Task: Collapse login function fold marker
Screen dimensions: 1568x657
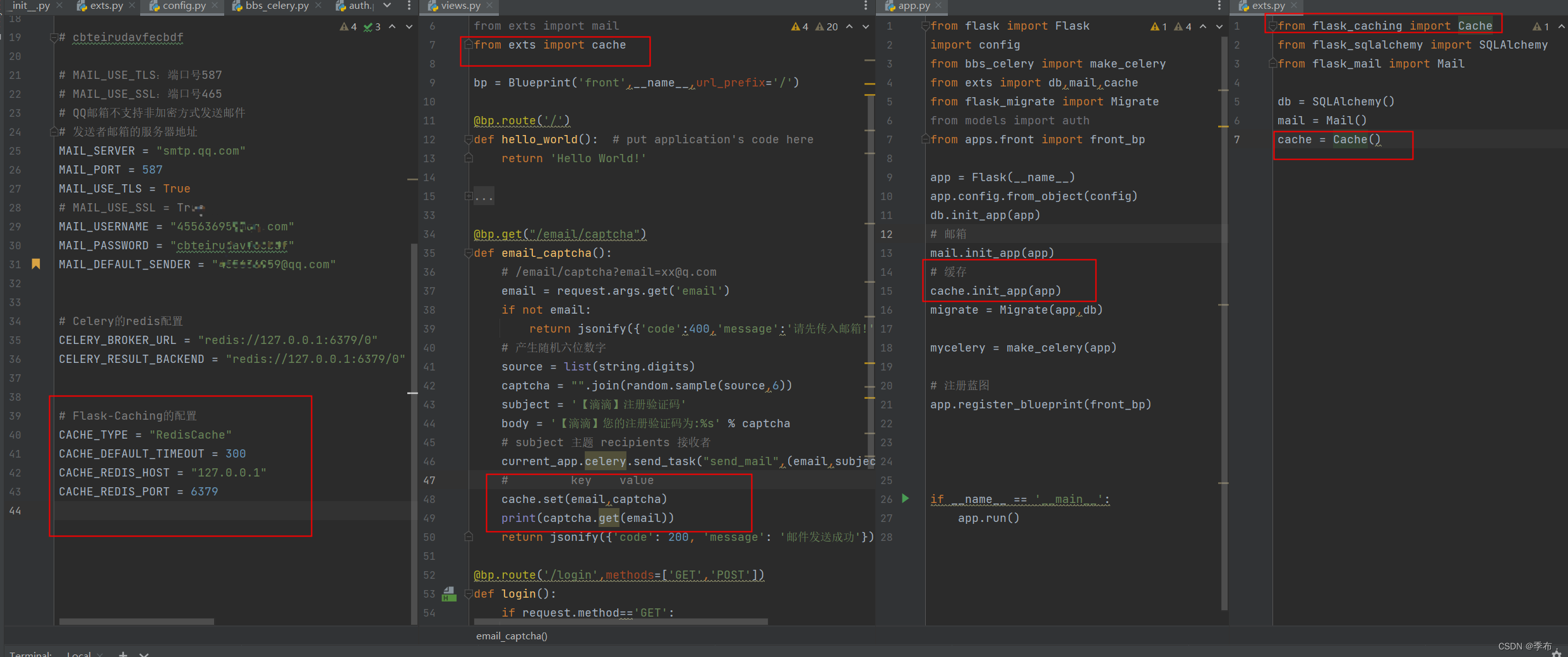Action: (469, 594)
